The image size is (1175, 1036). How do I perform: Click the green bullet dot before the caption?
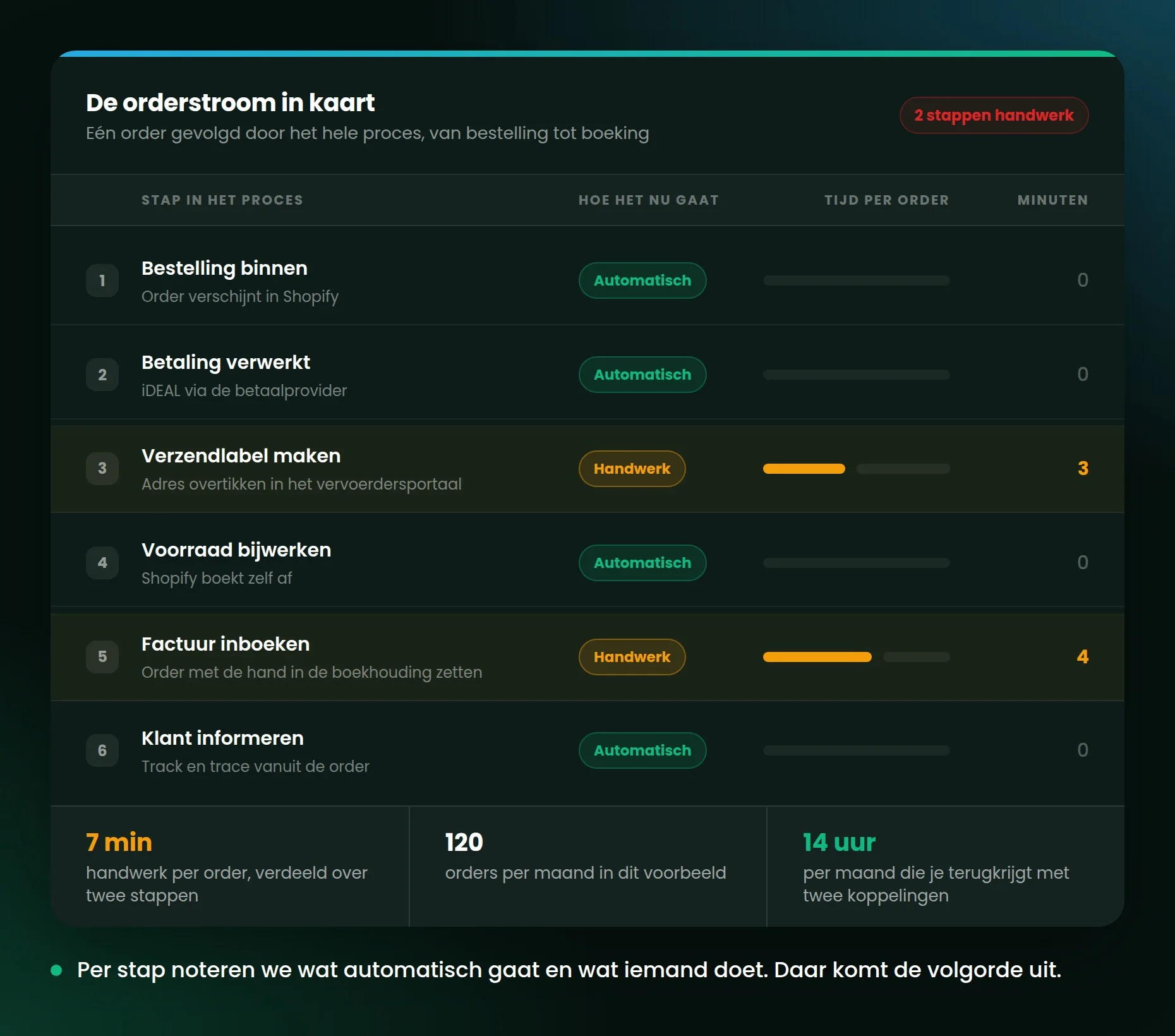[x=56, y=970]
